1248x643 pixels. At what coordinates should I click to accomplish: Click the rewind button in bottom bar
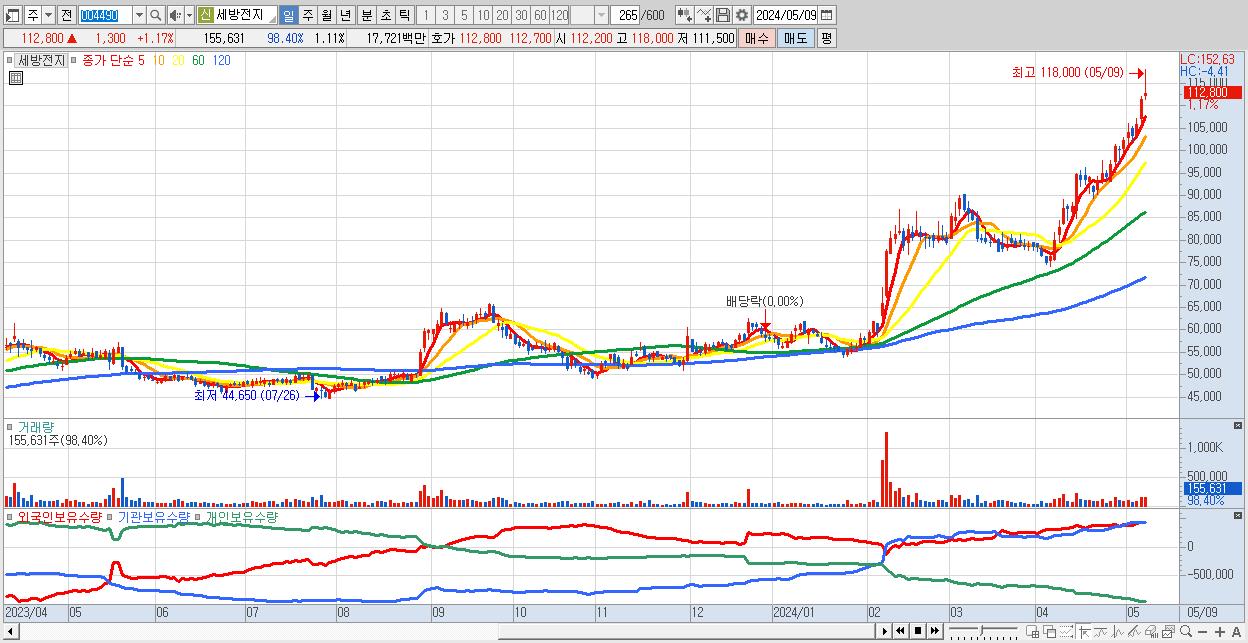click(900, 631)
